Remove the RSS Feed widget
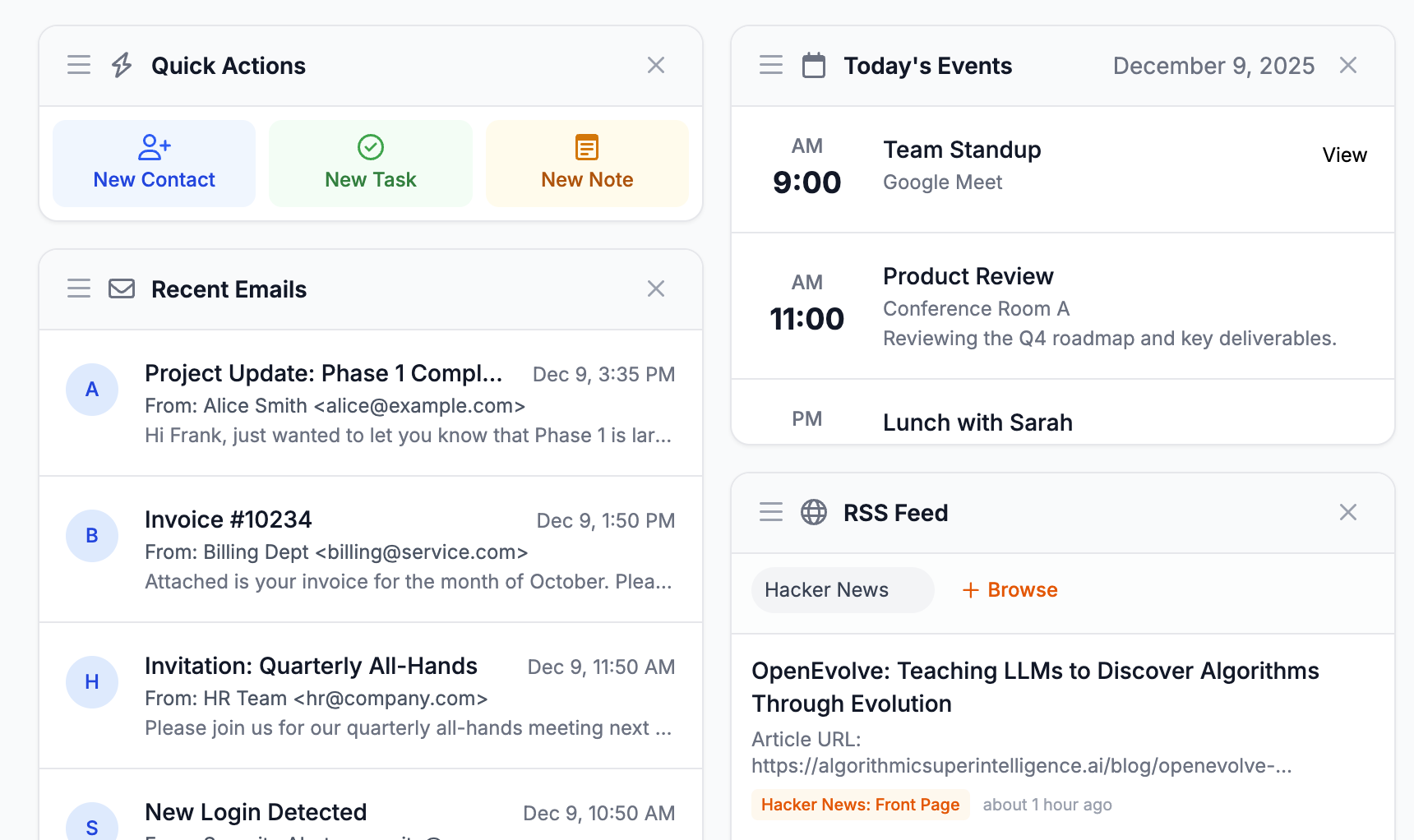 pos(1348,512)
